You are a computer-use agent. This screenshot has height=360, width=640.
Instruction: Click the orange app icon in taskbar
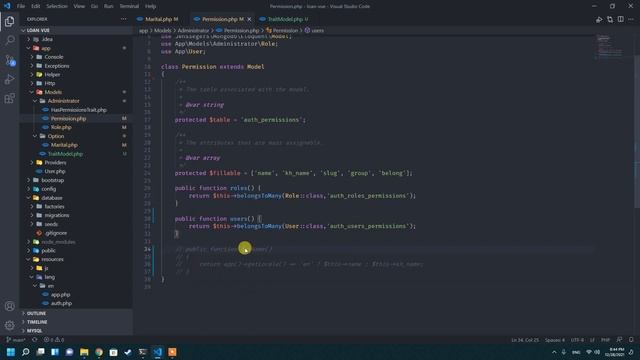172,352
